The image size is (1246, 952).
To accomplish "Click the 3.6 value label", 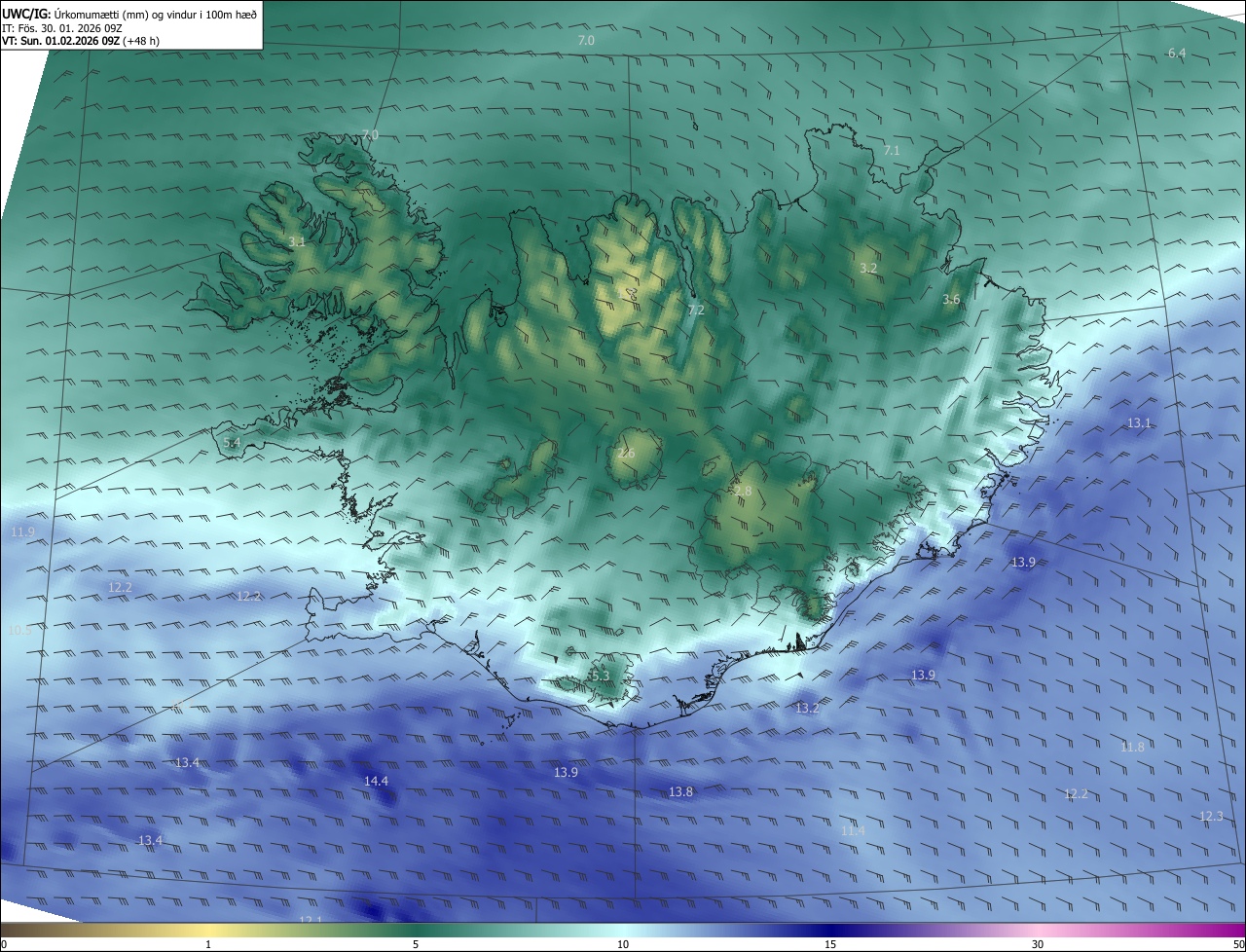I will pyautogui.click(x=951, y=300).
